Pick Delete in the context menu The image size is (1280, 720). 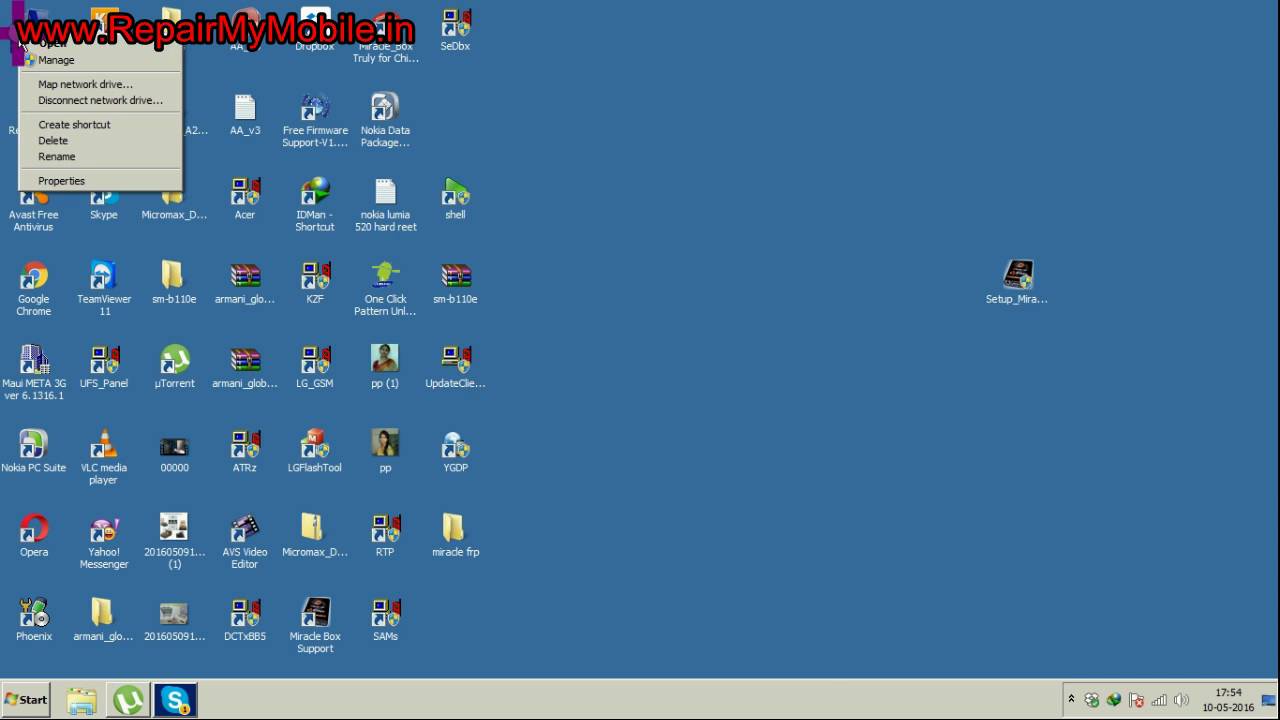pyautogui.click(x=100, y=140)
